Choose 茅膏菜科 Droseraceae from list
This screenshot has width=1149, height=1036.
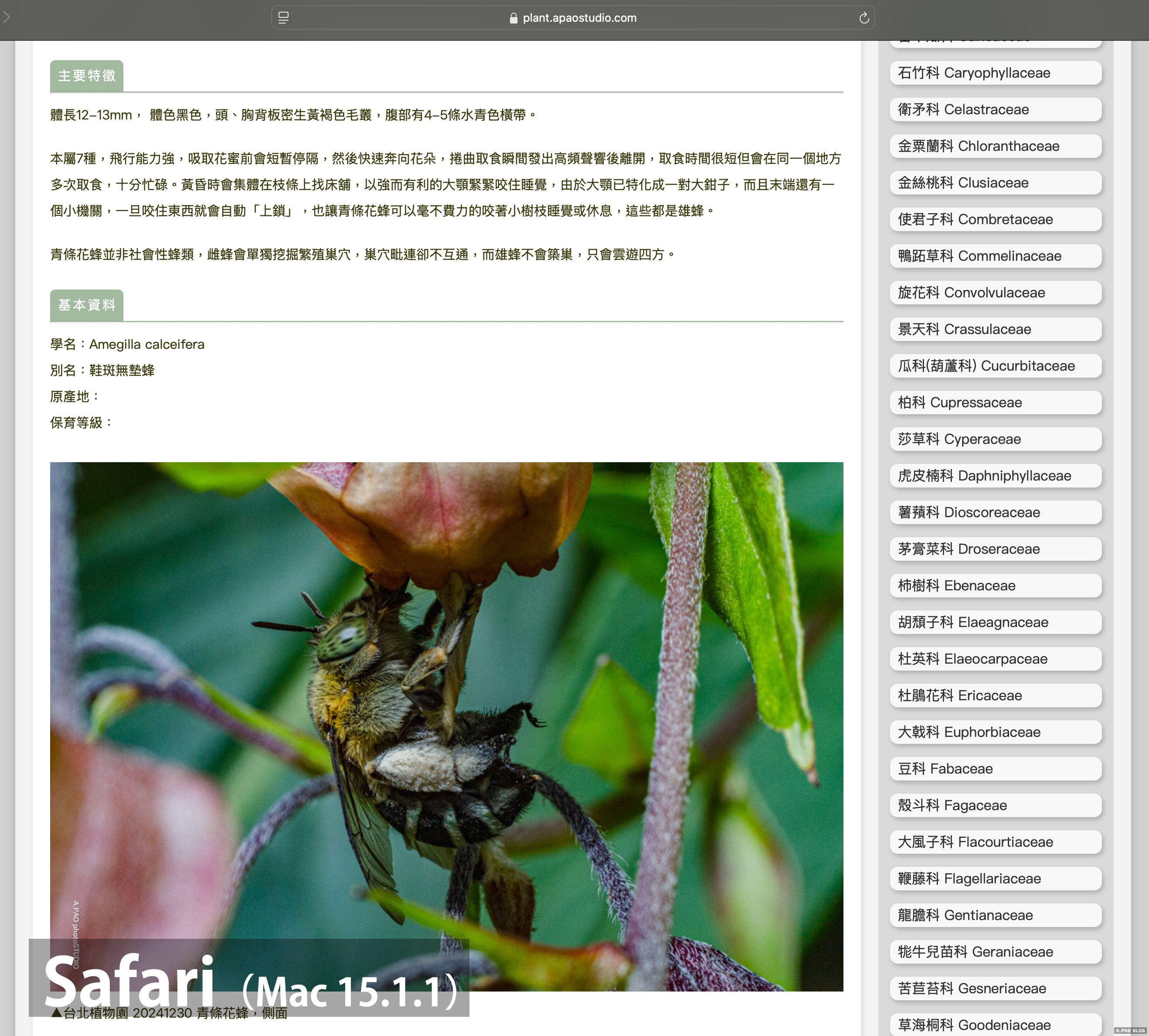pyautogui.click(x=995, y=549)
